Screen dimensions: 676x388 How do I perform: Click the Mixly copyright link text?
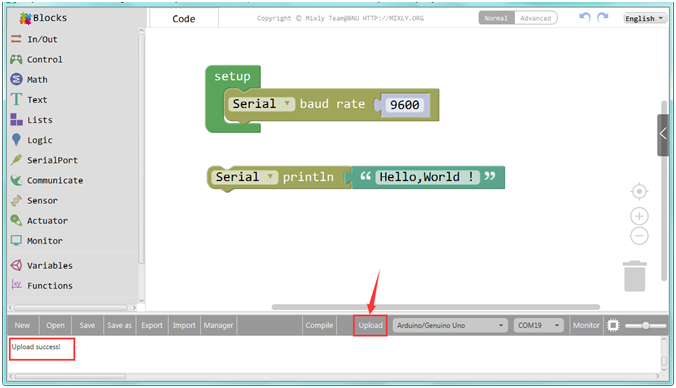click(340, 18)
